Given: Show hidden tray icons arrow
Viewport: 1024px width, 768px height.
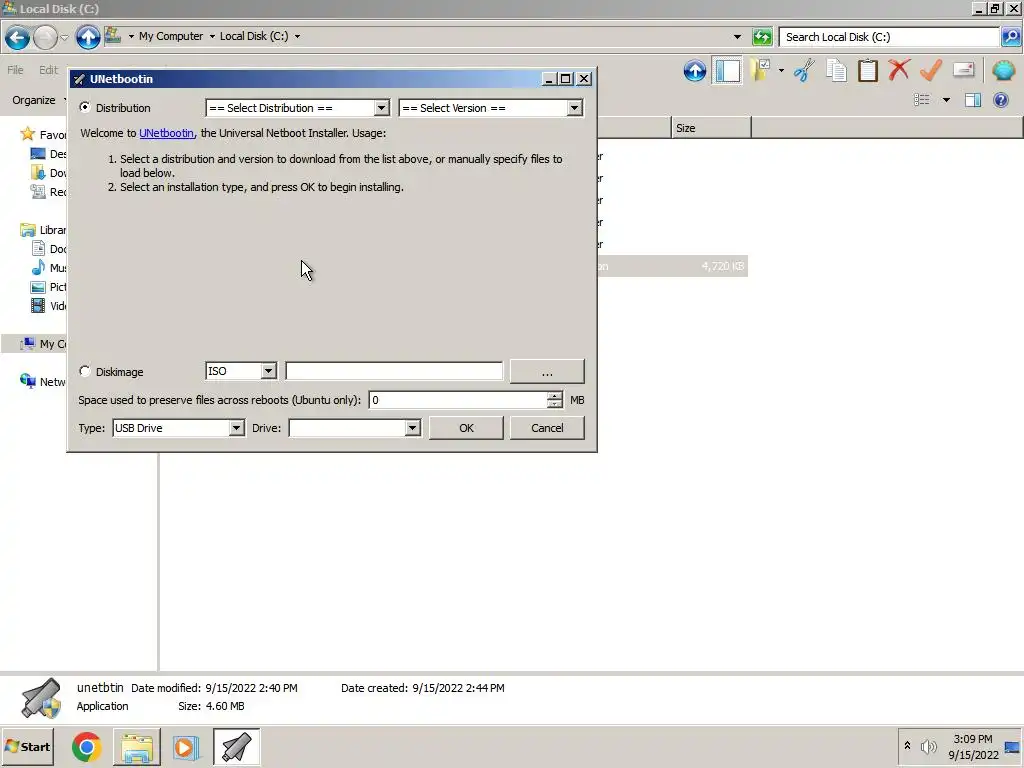Looking at the screenshot, I should pos(906,745).
